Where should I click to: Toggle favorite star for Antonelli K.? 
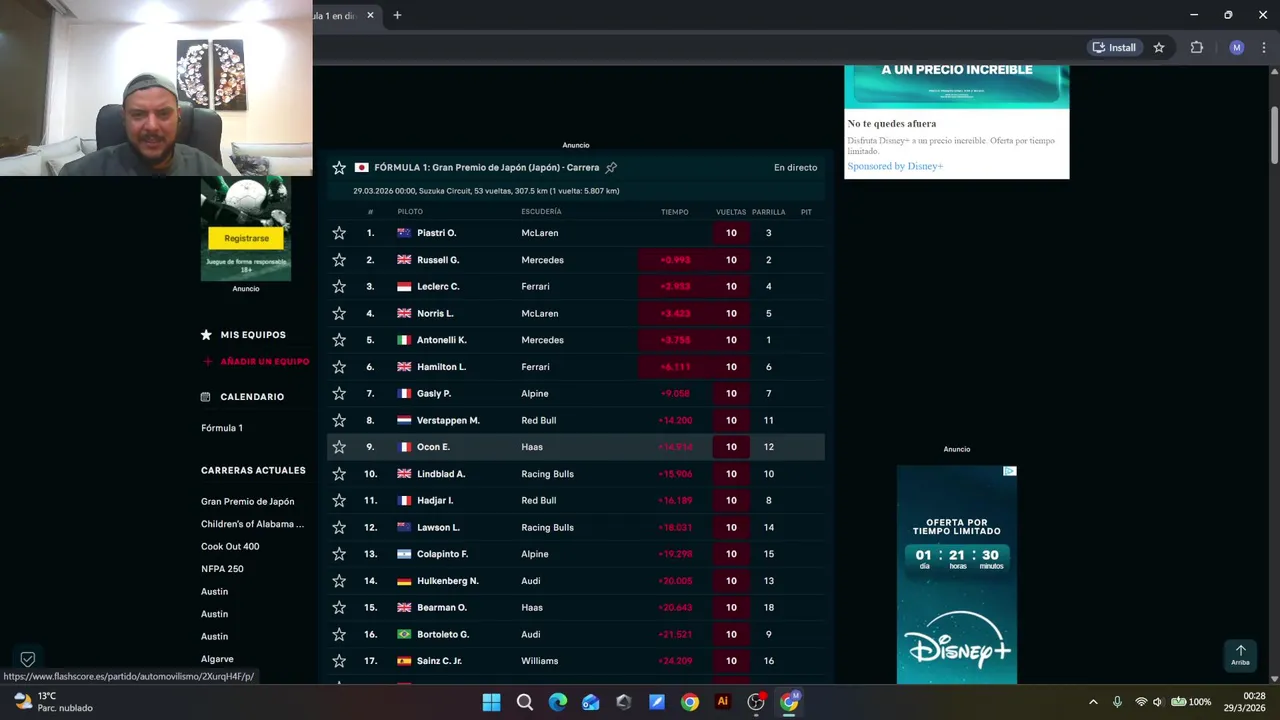[x=339, y=340]
